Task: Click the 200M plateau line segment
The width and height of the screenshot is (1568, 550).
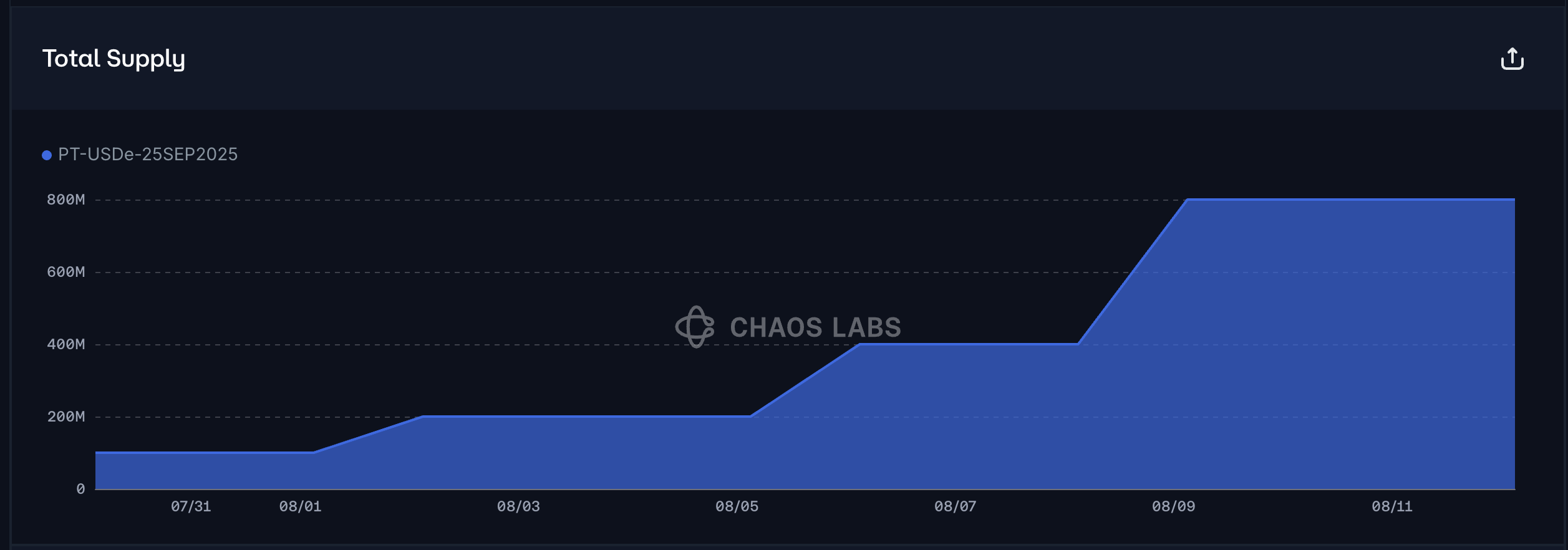Action: pos(587,416)
